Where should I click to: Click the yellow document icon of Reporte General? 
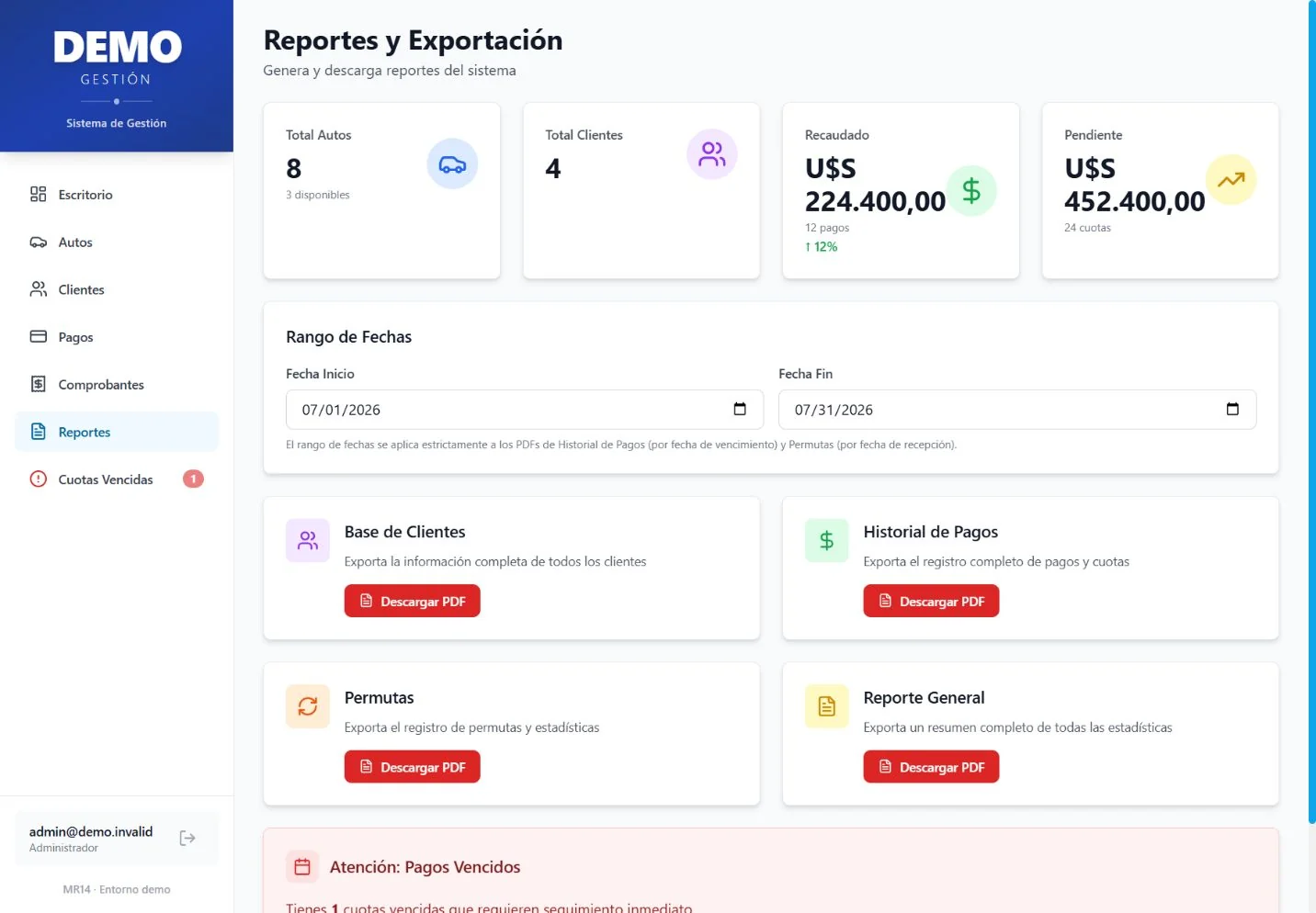pyautogui.click(x=826, y=706)
